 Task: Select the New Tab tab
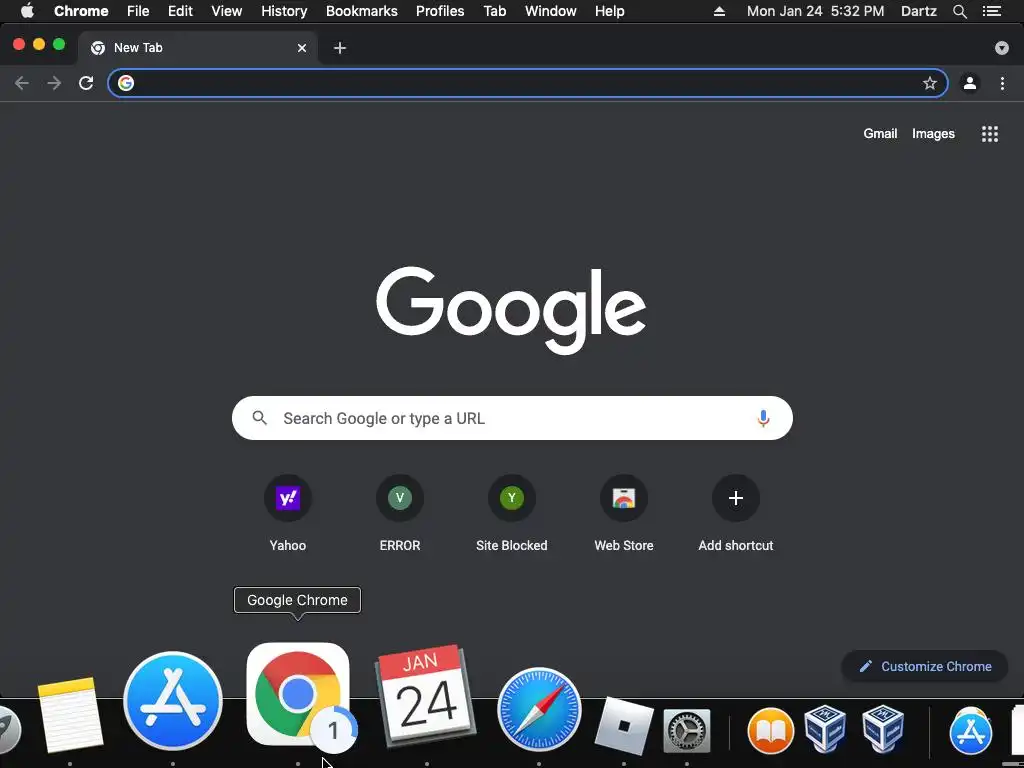[198, 48]
